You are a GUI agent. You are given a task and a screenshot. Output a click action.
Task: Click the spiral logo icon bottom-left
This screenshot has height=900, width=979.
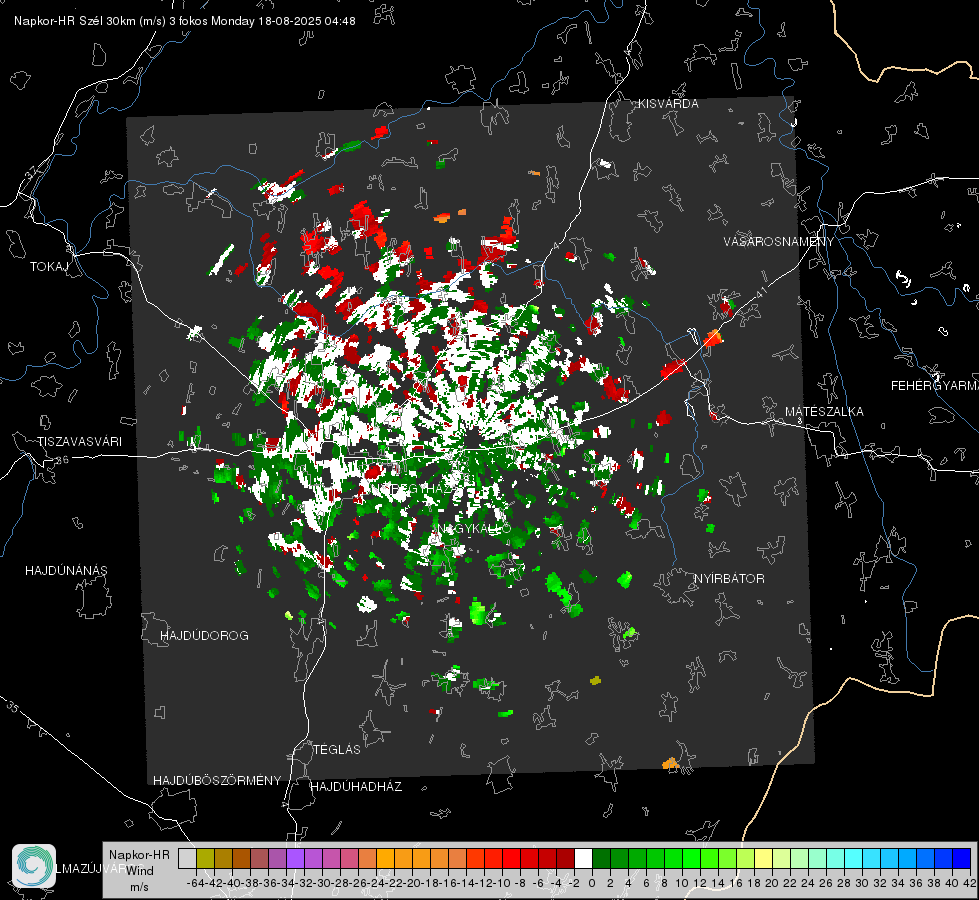[34, 866]
